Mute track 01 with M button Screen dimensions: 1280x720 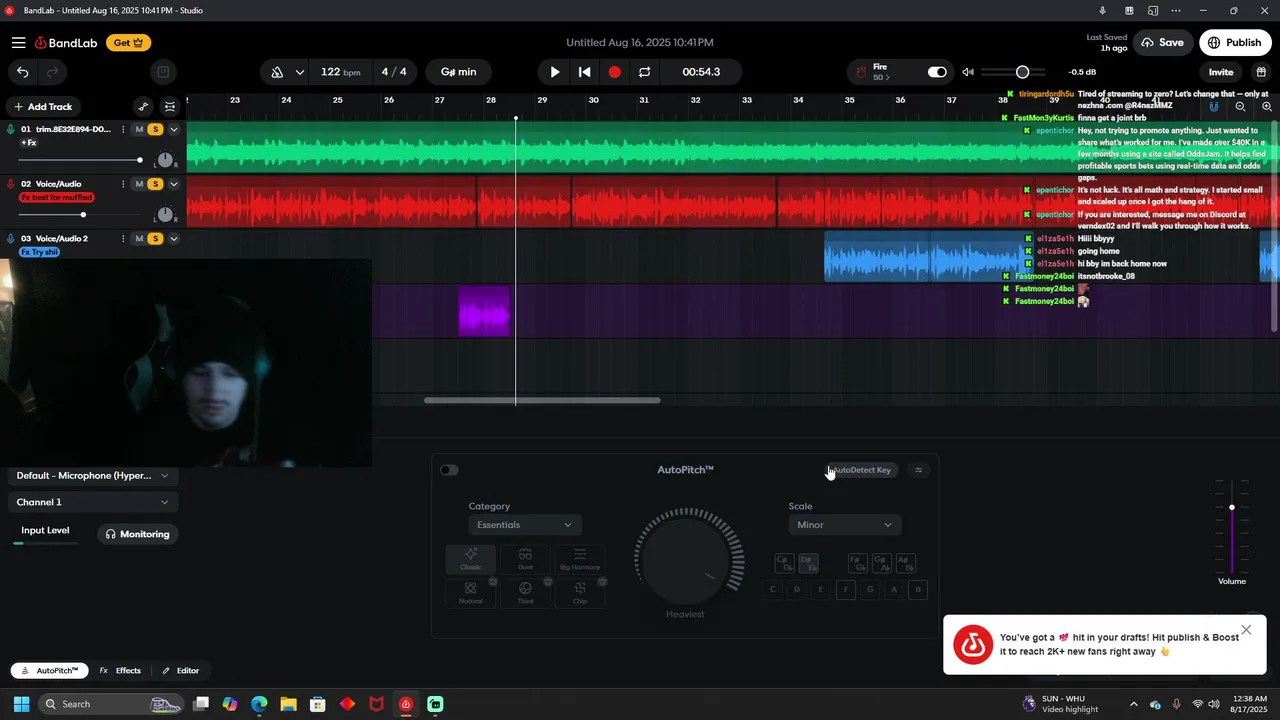point(140,129)
